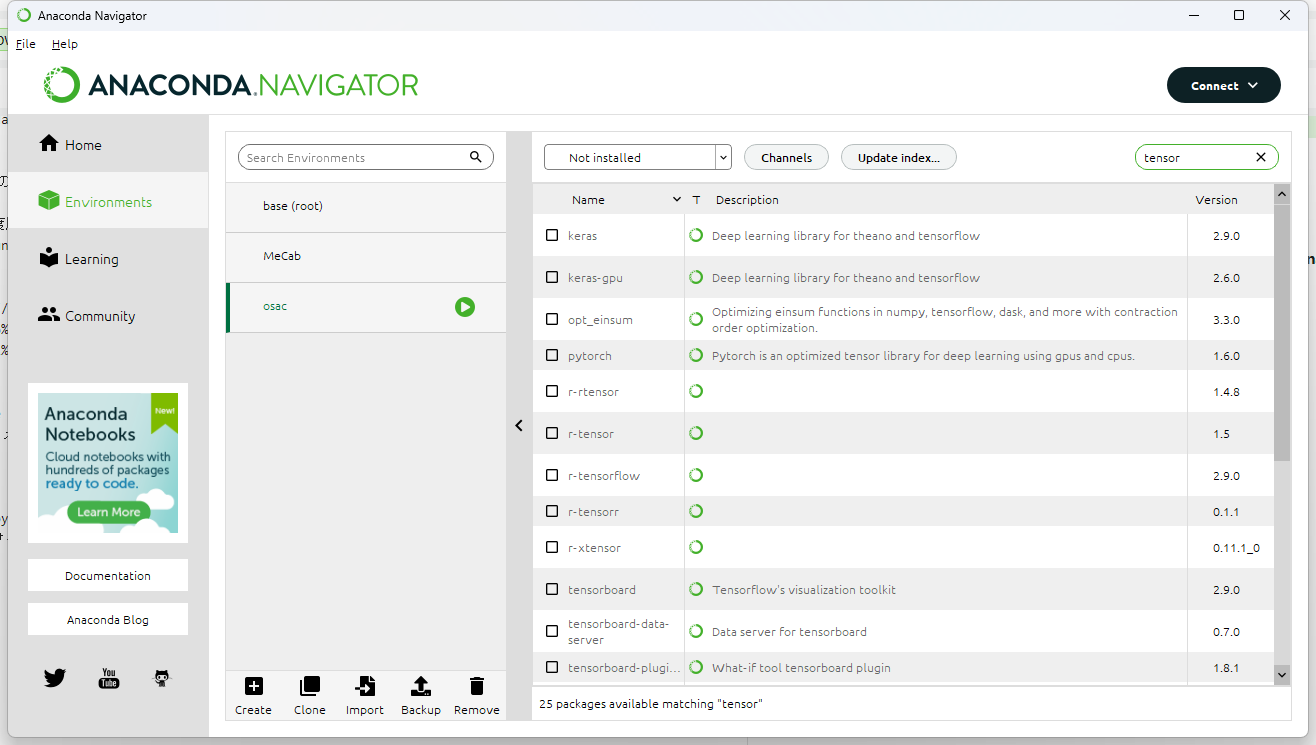Click the type icon for keras

696,235
